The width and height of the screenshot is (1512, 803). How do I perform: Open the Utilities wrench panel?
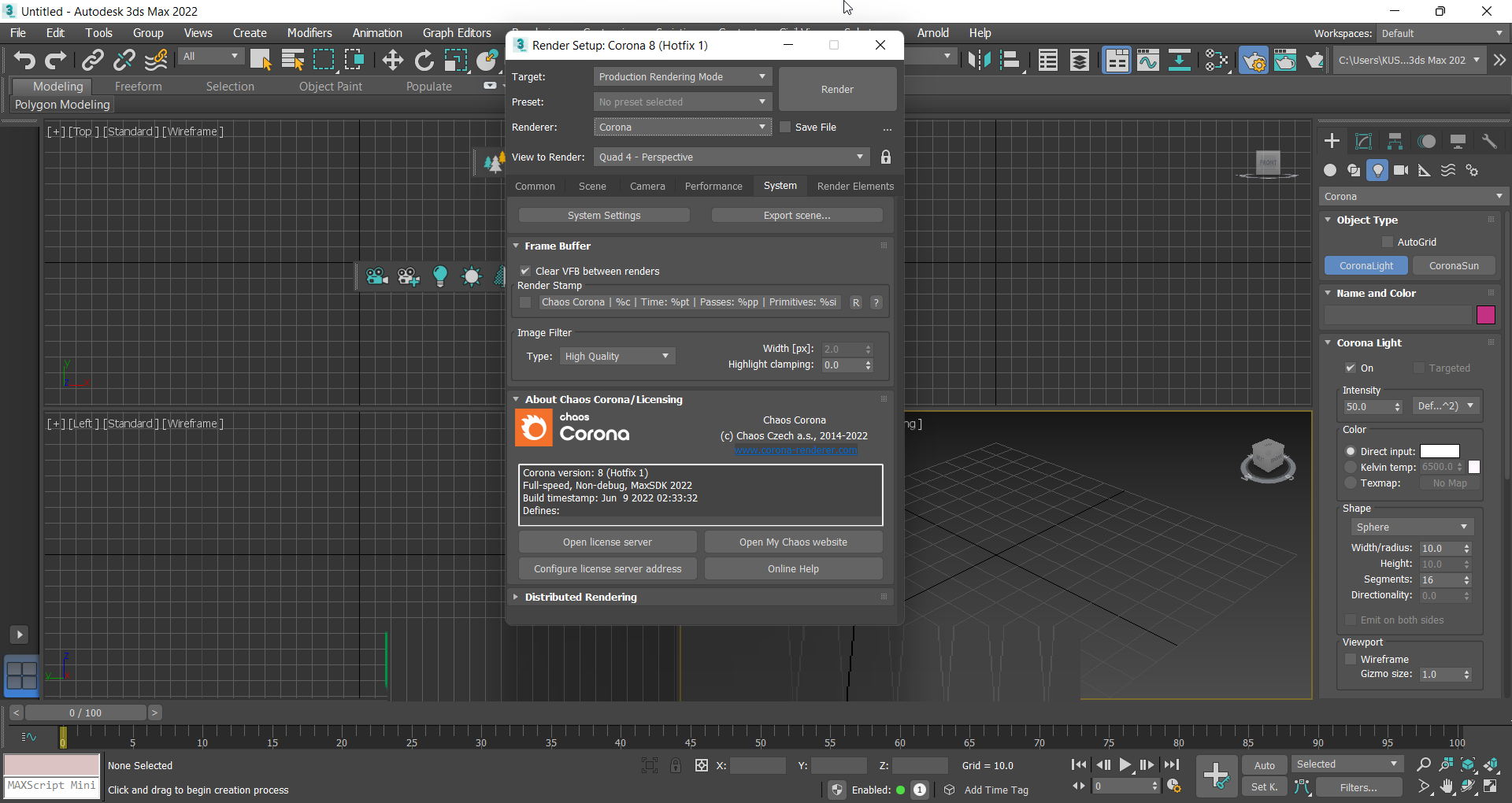pyautogui.click(x=1489, y=141)
